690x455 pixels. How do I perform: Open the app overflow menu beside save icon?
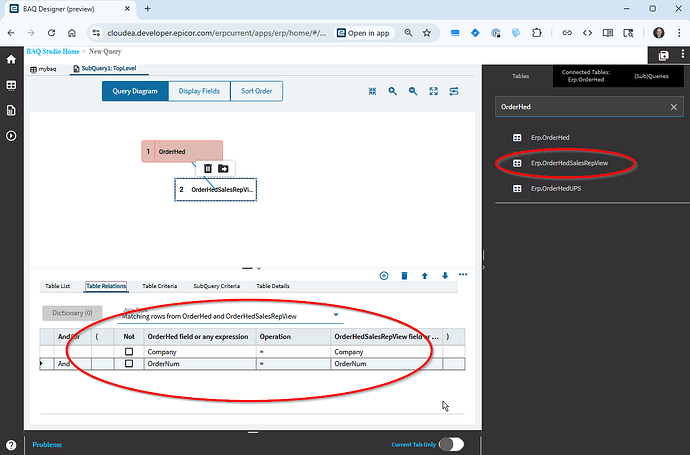683,54
